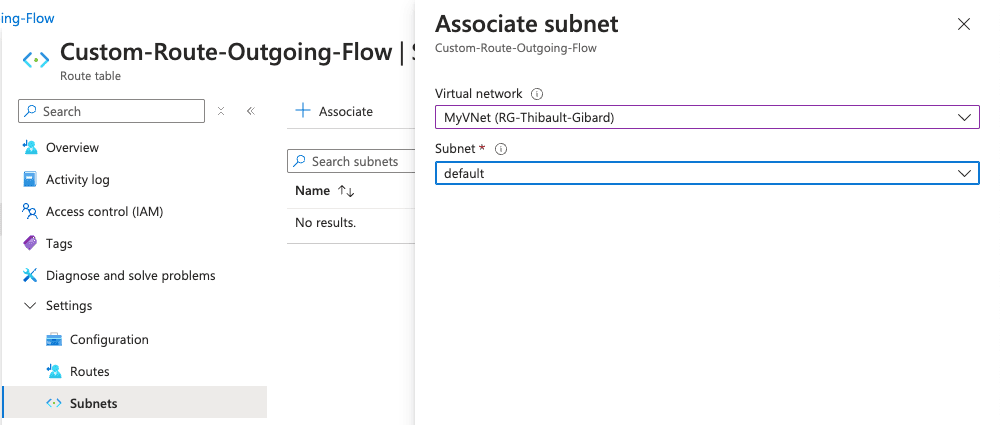Show Subnet info tooltip icon
Viewport: 1000px width, 425px height.
(x=501, y=149)
